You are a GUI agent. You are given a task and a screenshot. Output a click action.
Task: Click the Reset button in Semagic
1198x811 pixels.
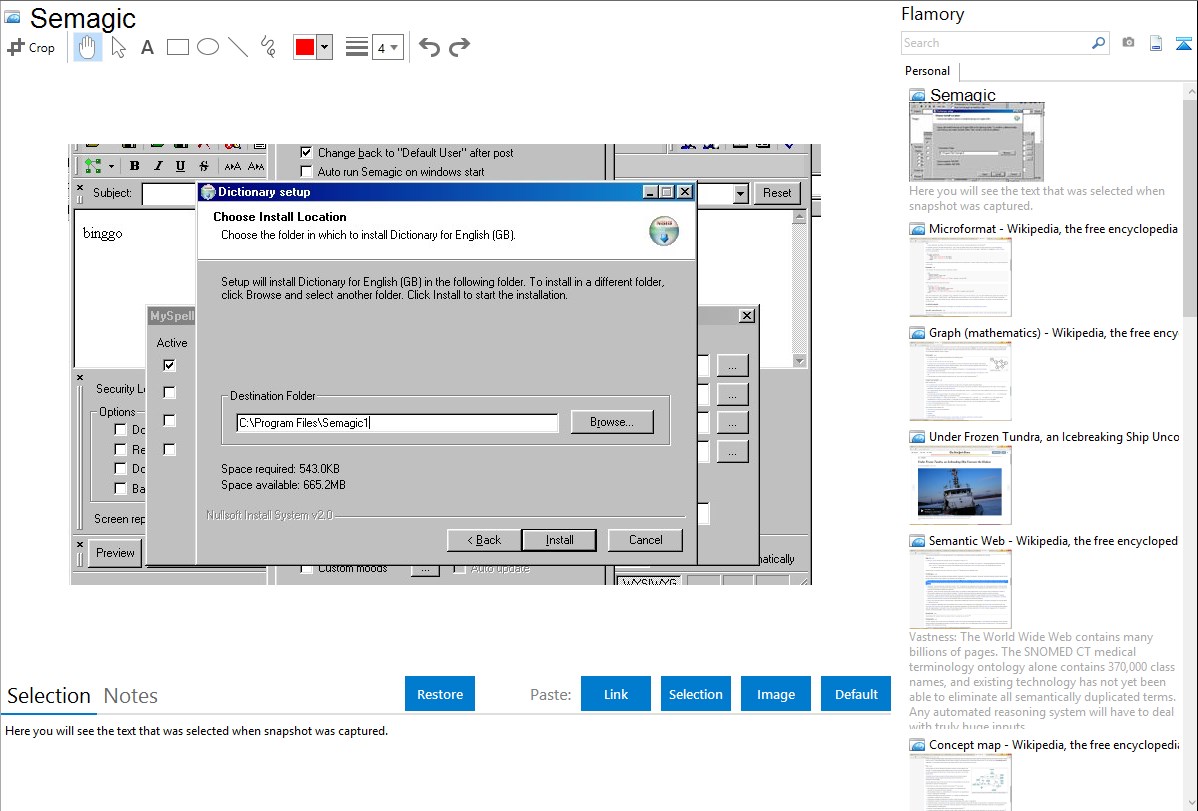(777, 193)
